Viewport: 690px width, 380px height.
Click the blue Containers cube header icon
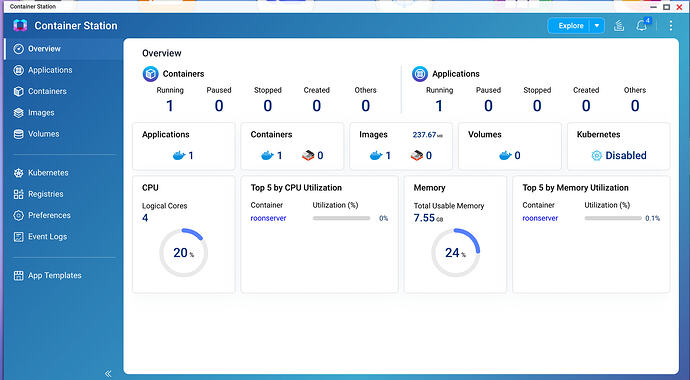tap(150, 74)
